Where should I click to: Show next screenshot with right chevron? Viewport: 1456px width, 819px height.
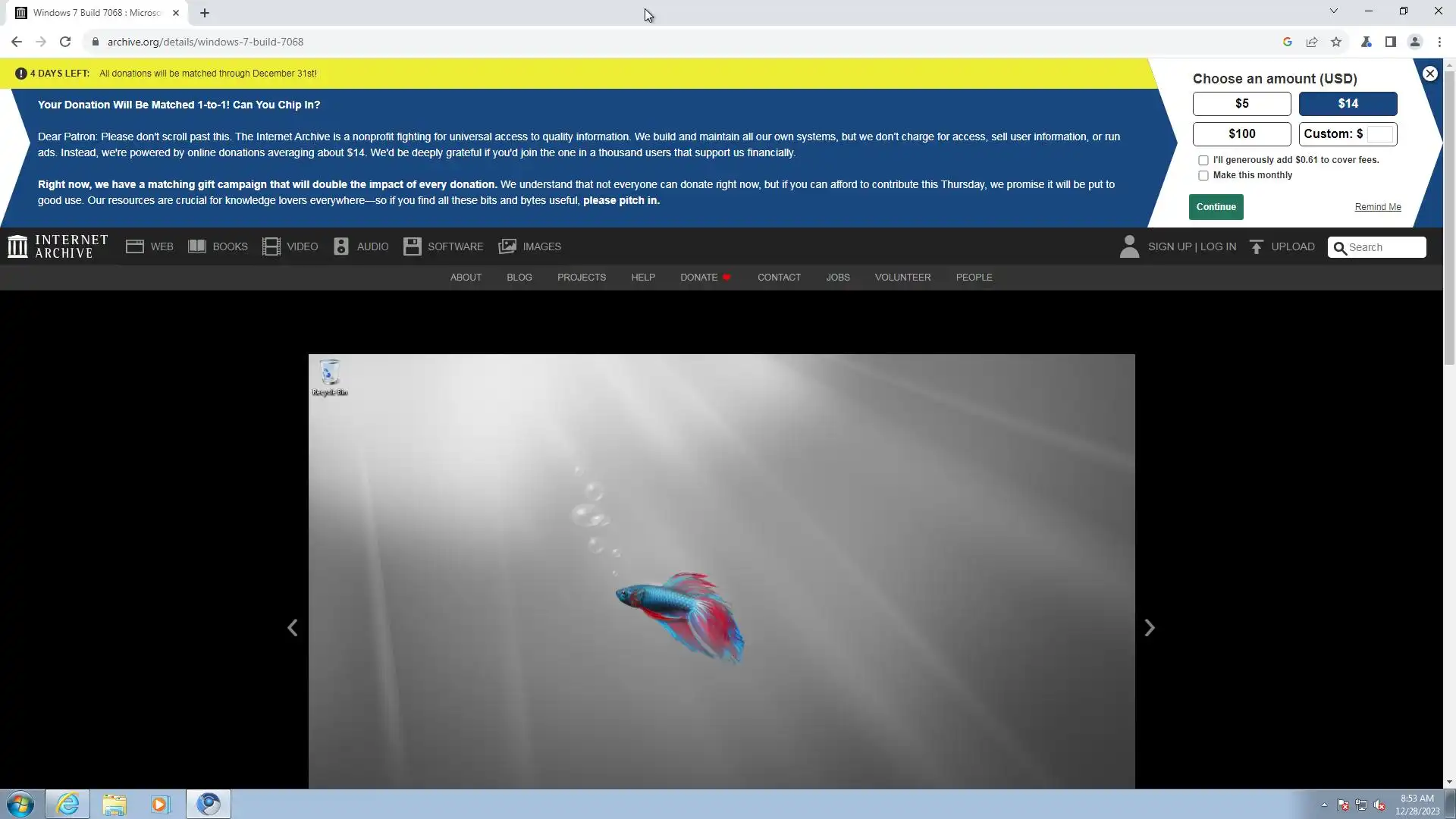(1150, 628)
